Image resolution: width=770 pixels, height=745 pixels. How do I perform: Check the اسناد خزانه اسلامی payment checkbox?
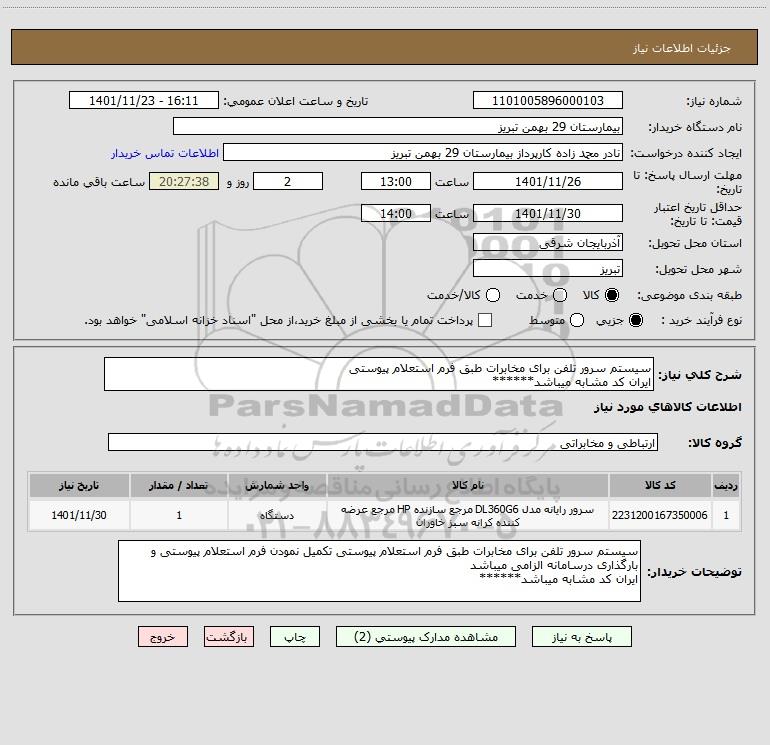click(x=485, y=320)
